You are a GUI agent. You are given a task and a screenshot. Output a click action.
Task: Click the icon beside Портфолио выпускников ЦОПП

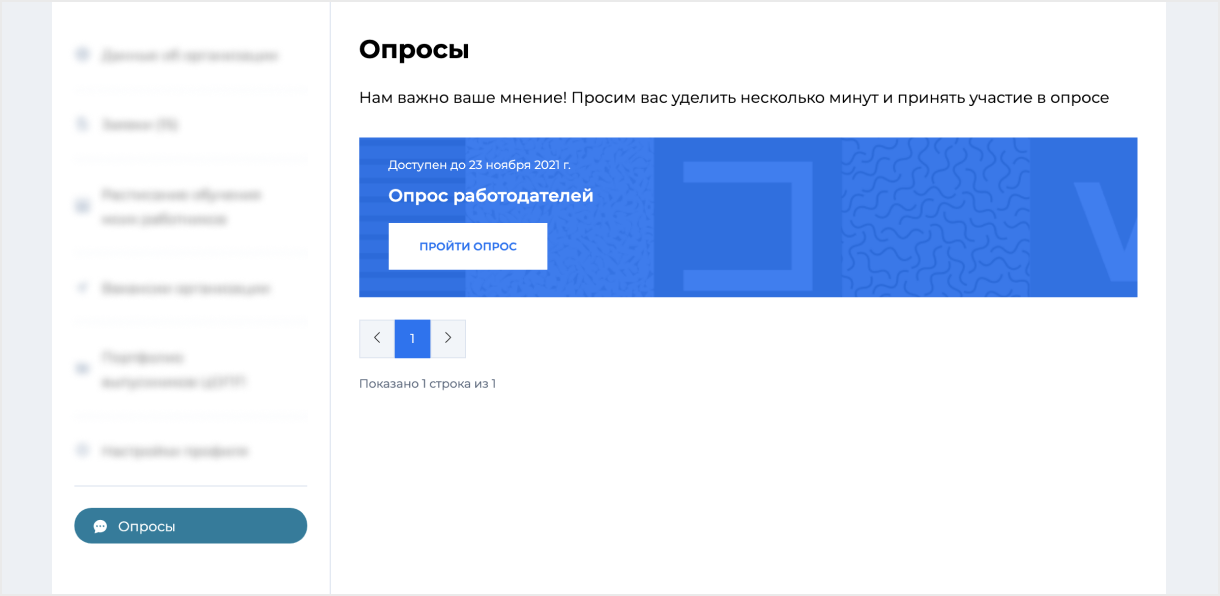click(x=82, y=369)
